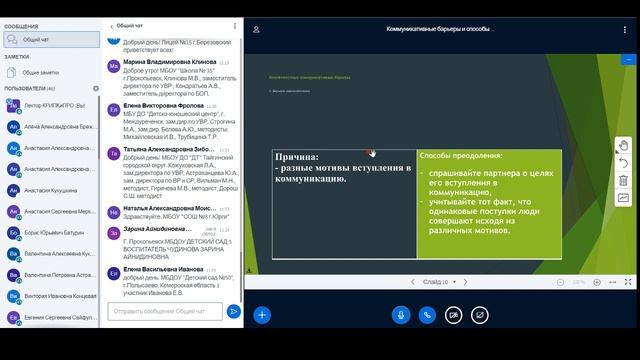Click message author Татьяна Александровна Зибо…
640x360 pixels.
click(x=169, y=149)
